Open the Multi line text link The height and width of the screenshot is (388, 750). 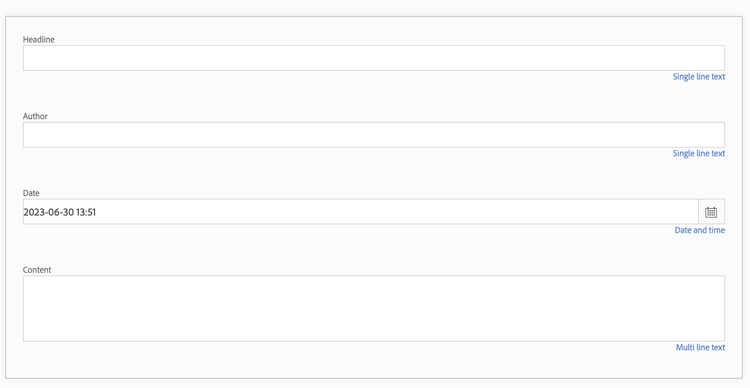pyautogui.click(x=700, y=347)
